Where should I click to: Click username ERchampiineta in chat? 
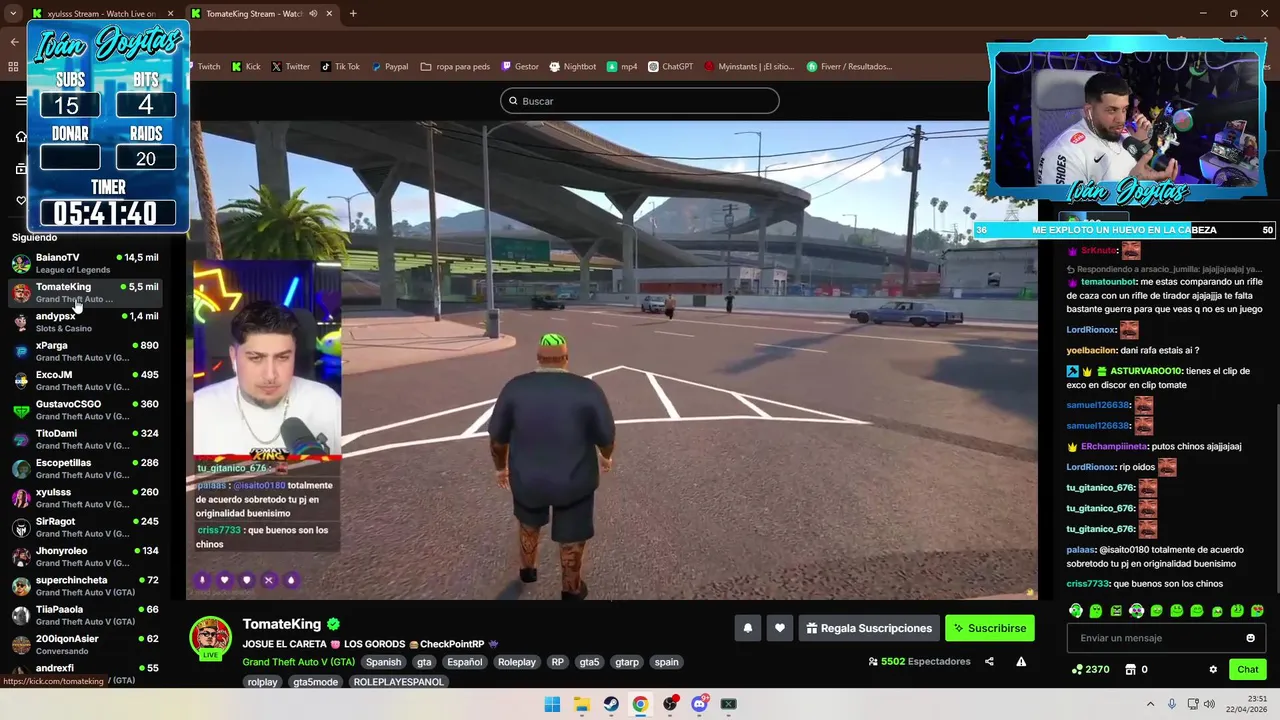[1114, 446]
